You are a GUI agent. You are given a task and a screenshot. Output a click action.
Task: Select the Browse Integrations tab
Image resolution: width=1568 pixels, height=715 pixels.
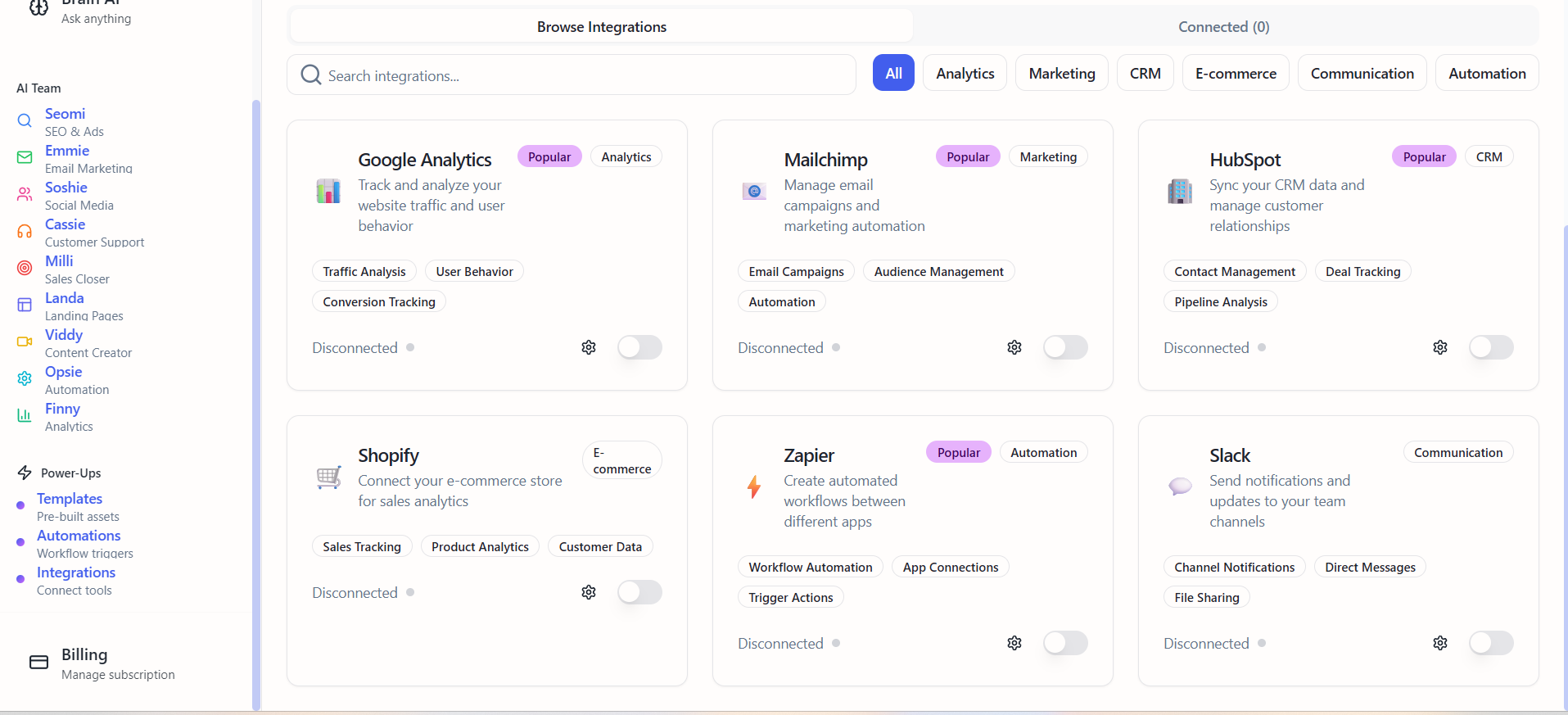point(602,27)
